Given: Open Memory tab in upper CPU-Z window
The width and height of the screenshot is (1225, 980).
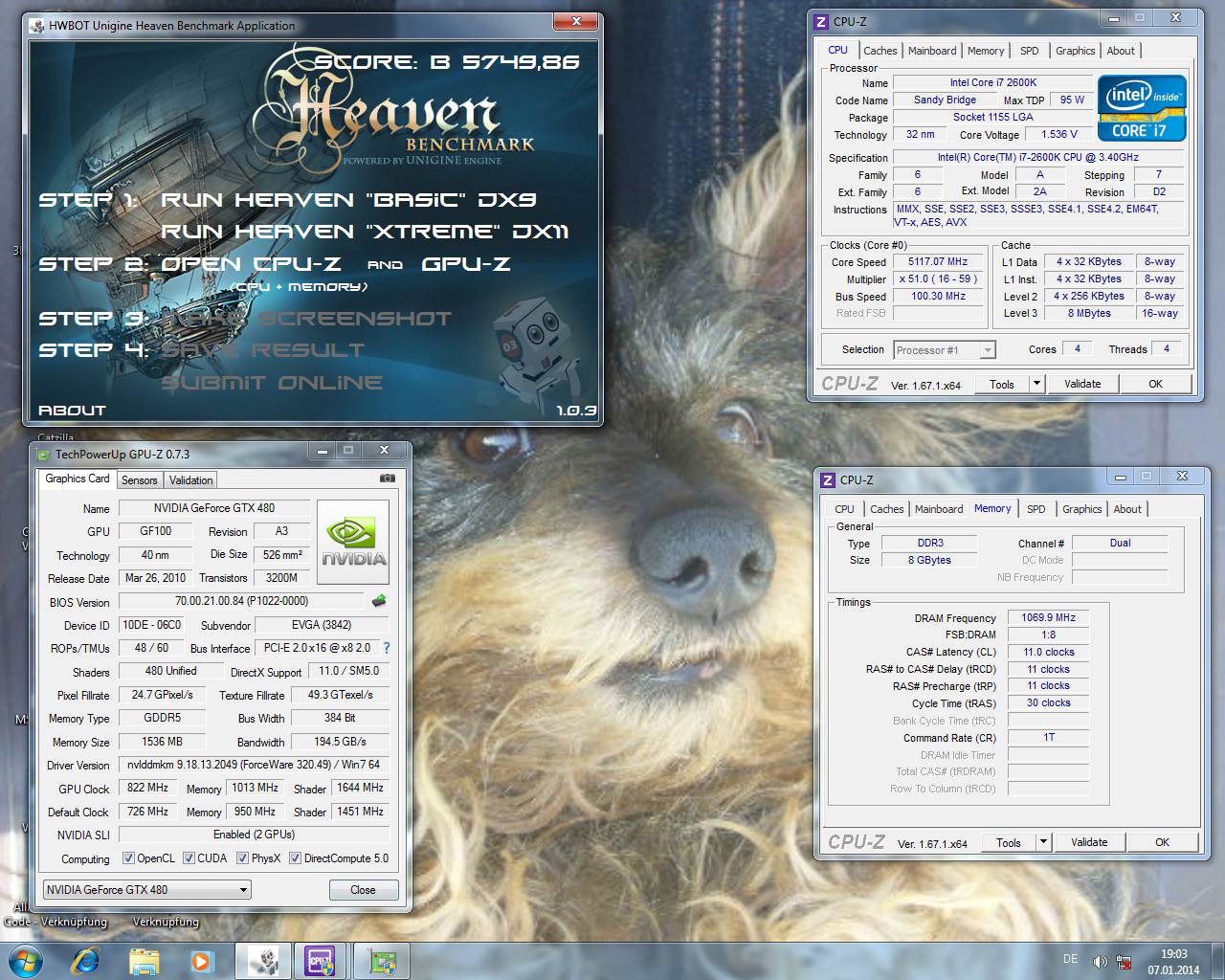Looking at the screenshot, I should 986,52.
